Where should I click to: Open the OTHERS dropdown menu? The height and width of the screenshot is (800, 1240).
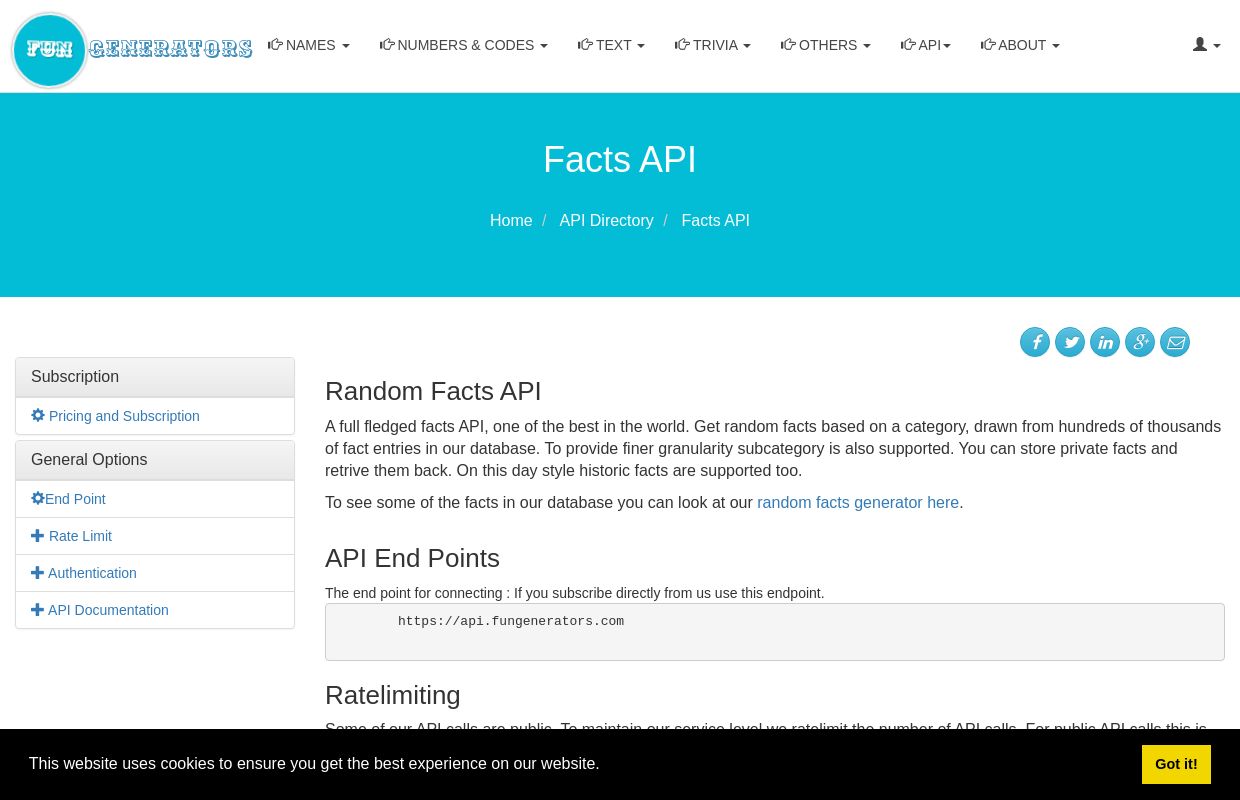click(826, 45)
